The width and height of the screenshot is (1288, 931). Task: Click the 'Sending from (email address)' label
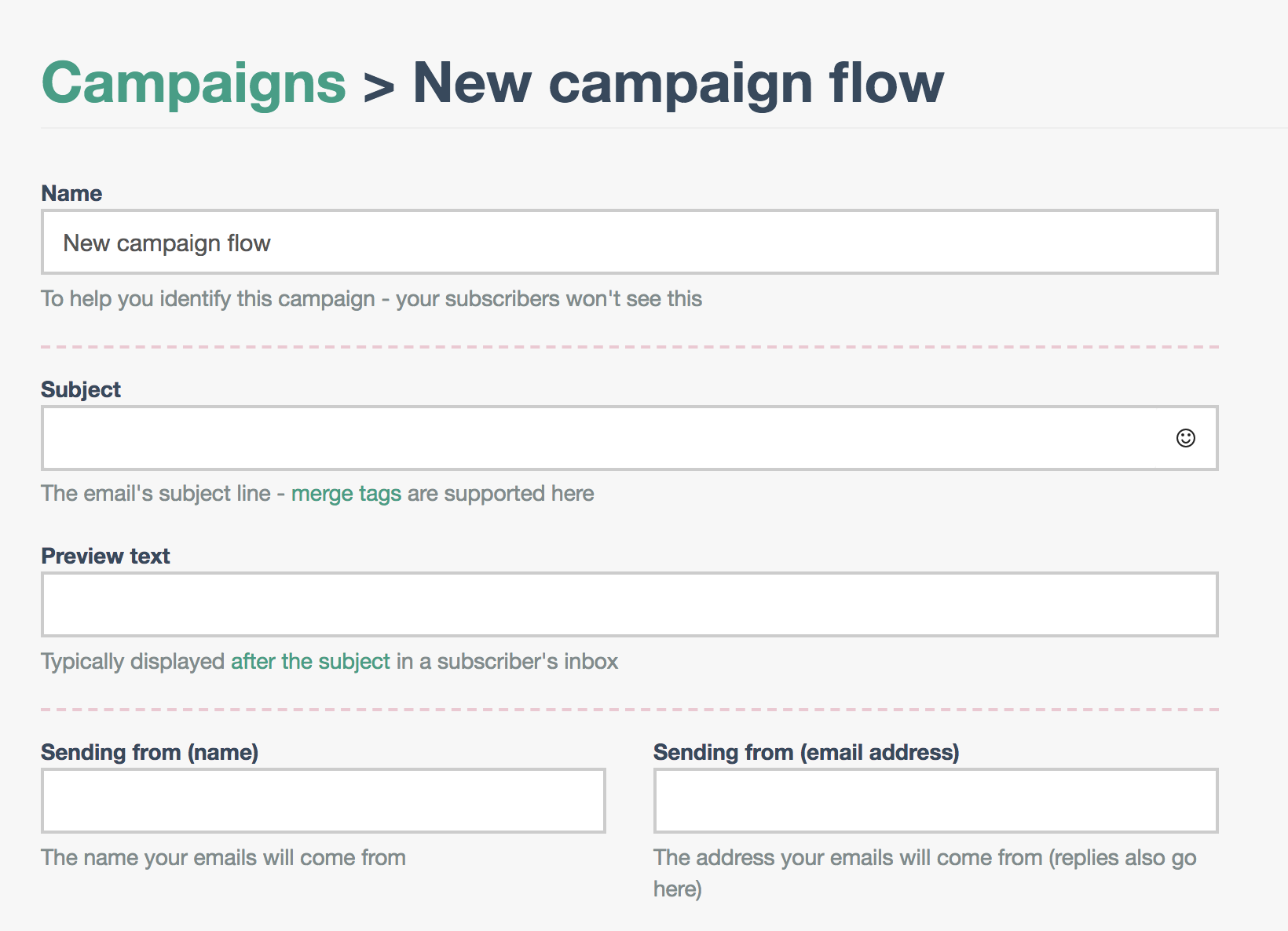tap(806, 753)
